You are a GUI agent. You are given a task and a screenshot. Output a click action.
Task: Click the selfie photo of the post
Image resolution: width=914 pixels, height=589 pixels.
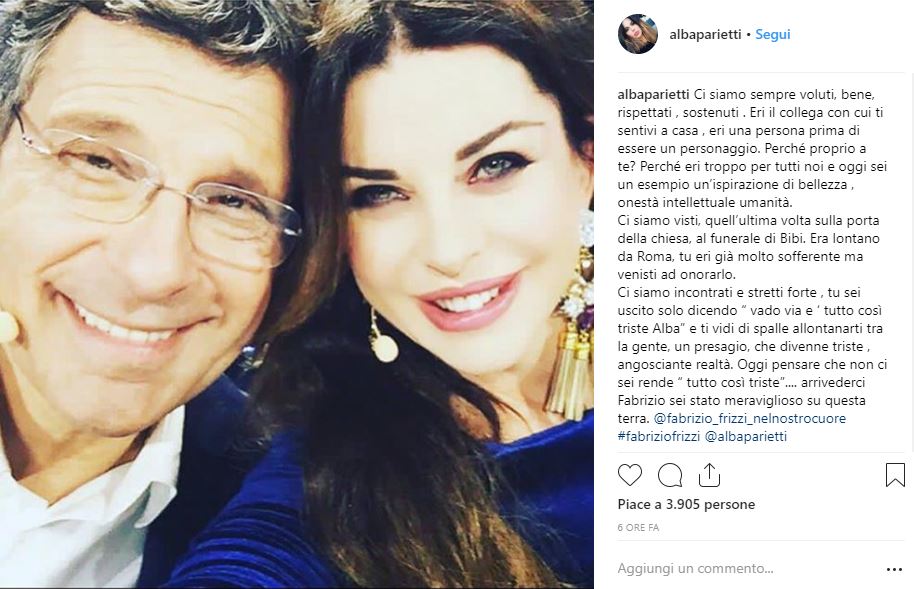coord(297,294)
